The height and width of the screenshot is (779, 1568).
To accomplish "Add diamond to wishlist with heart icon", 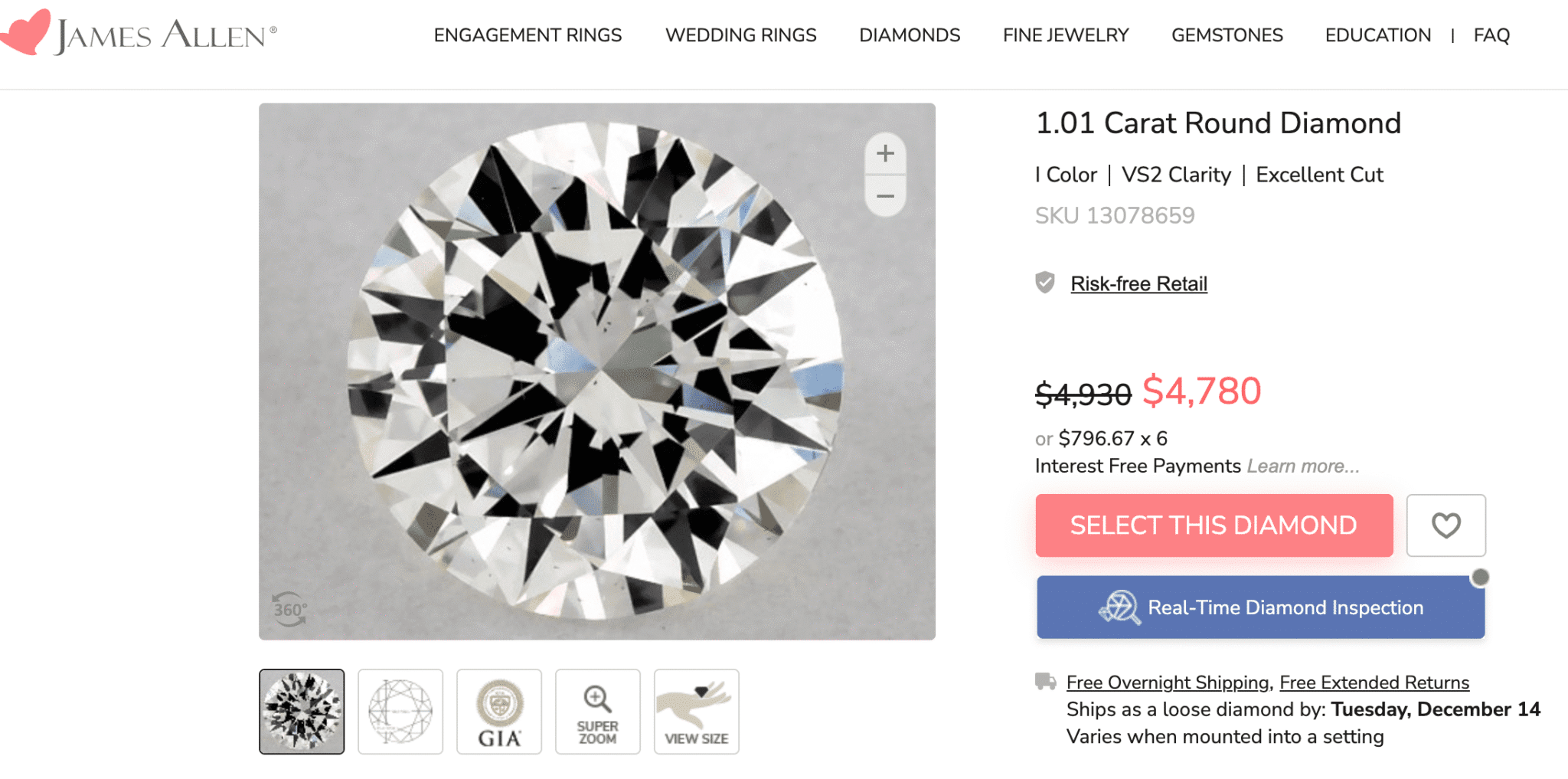I will pos(1445,525).
